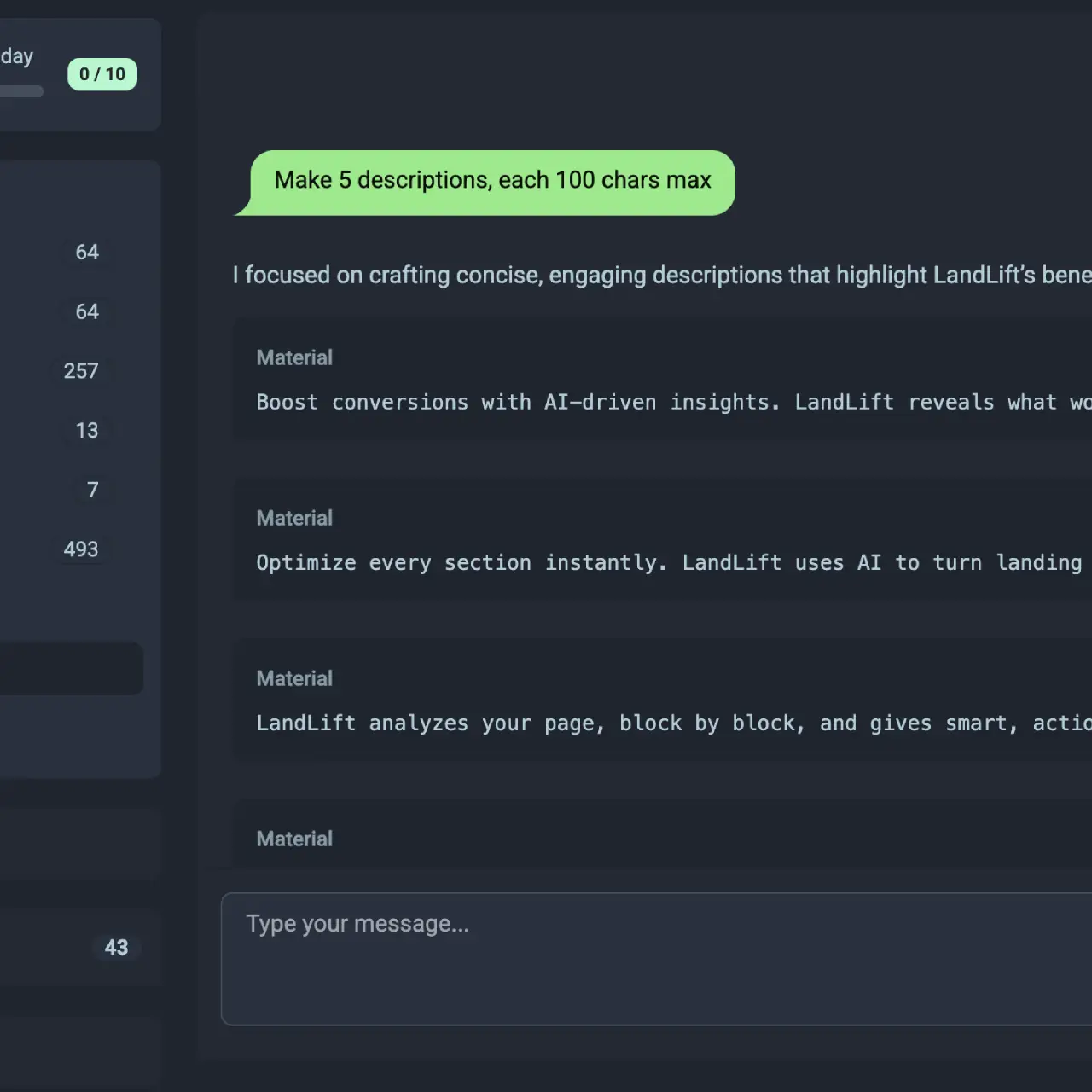Viewport: 1092px width, 1092px height.
Task: Click the green 0 / 10 usage badge
Action: click(102, 74)
